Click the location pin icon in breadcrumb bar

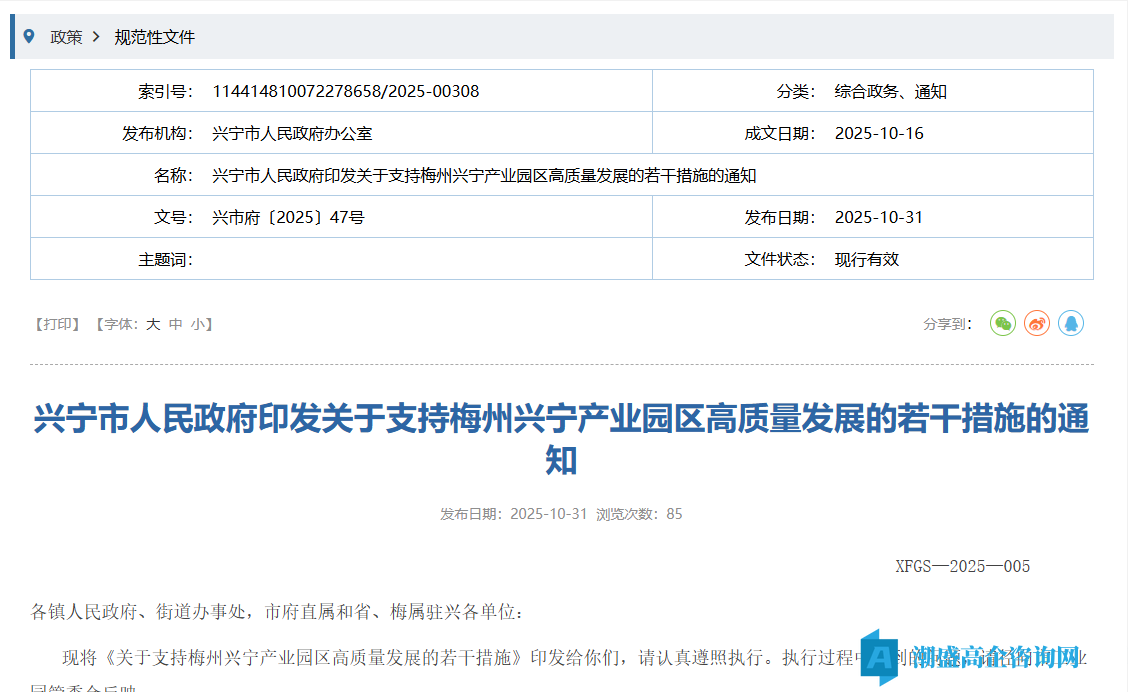click(x=27, y=36)
